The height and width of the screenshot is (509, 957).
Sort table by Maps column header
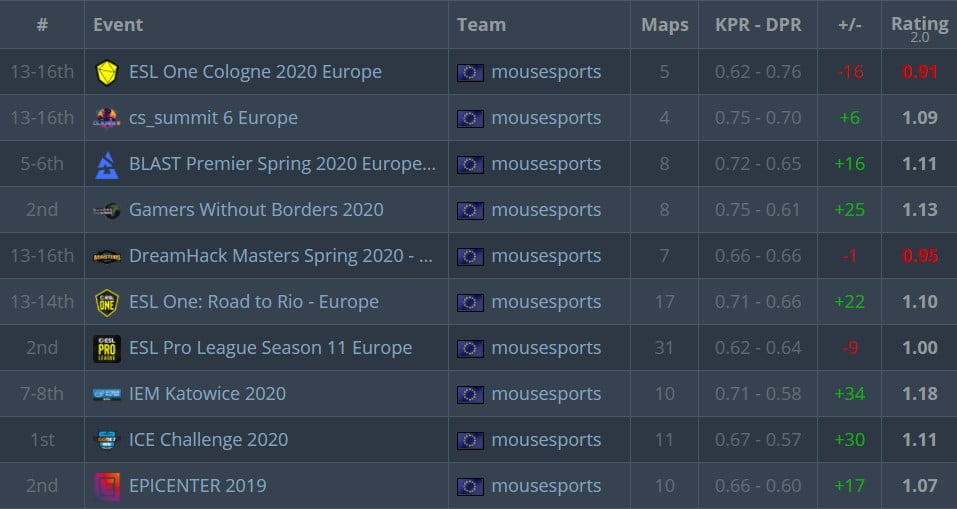click(x=665, y=25)
